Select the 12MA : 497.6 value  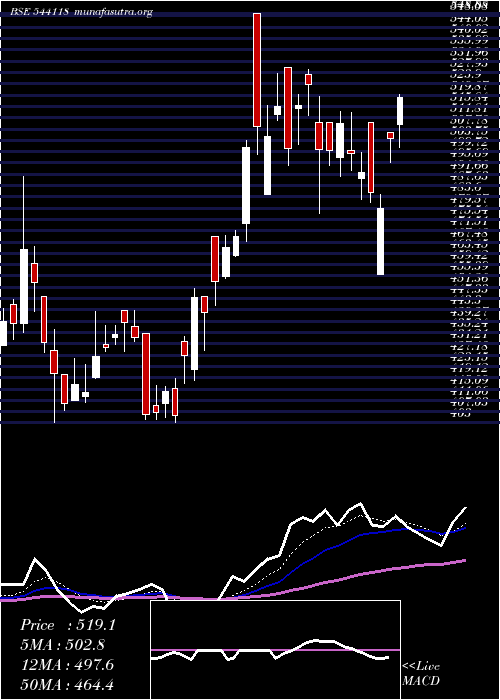67,665
